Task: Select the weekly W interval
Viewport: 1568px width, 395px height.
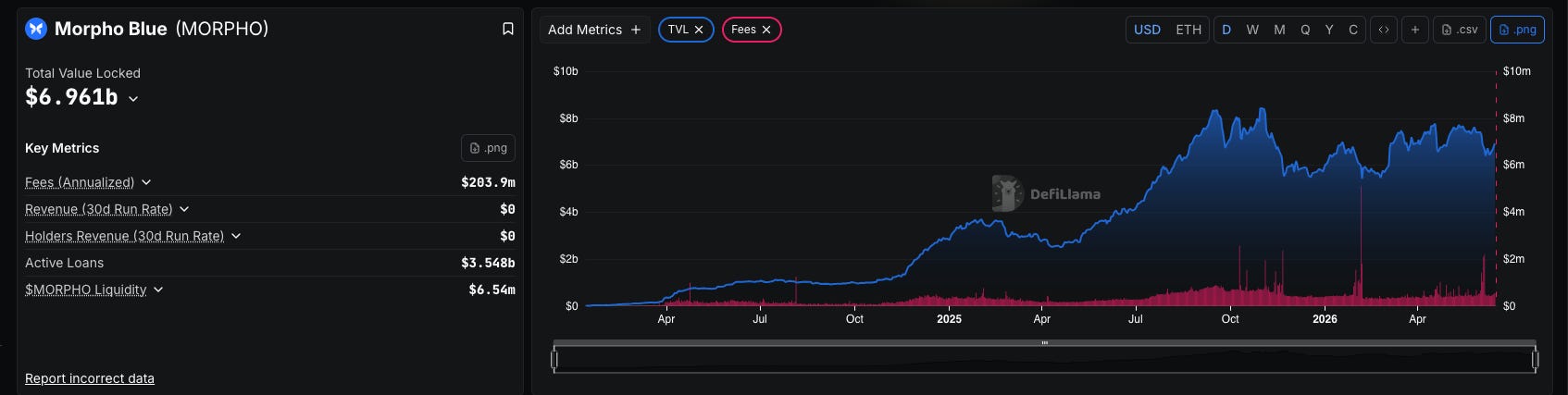Action: click(x=1252, y=30)
